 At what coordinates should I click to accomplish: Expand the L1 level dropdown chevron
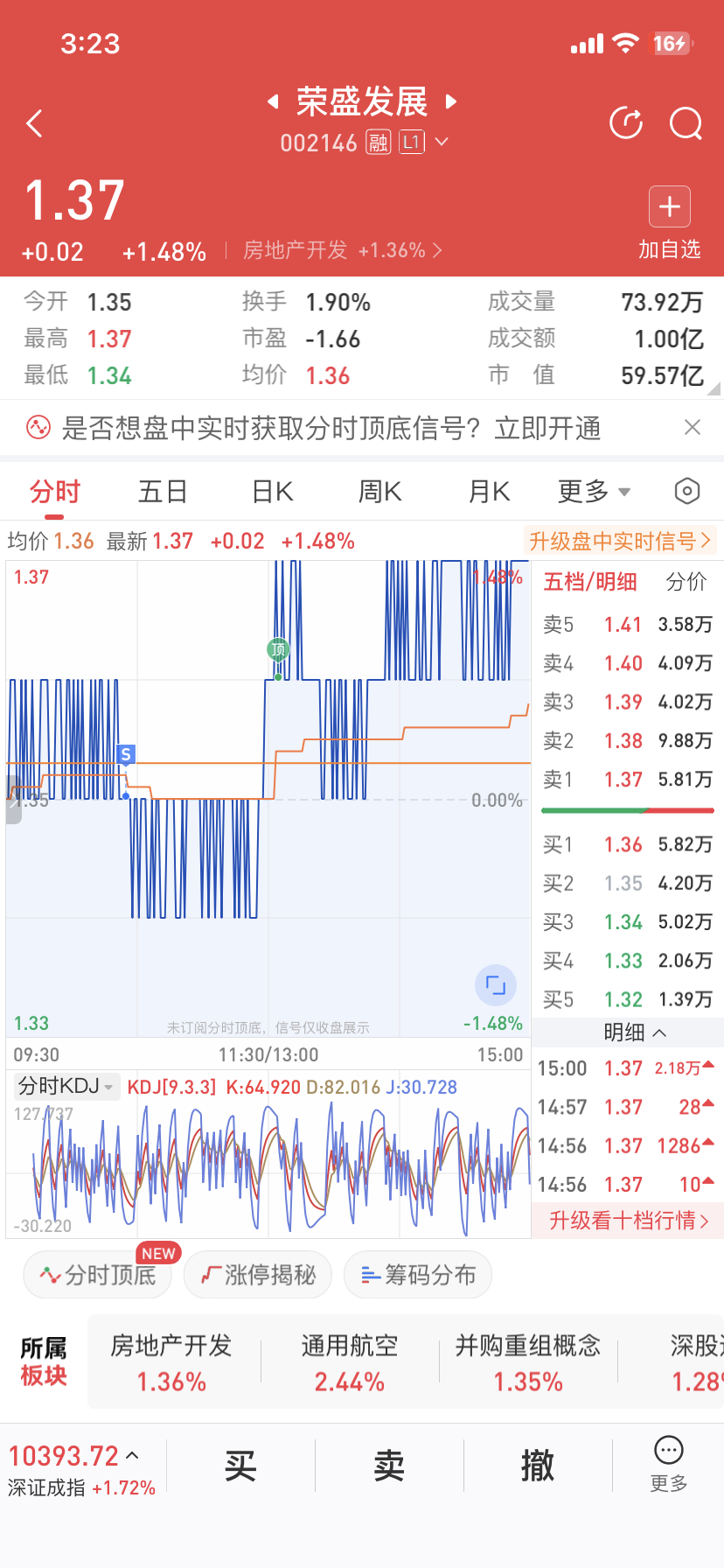442,142
